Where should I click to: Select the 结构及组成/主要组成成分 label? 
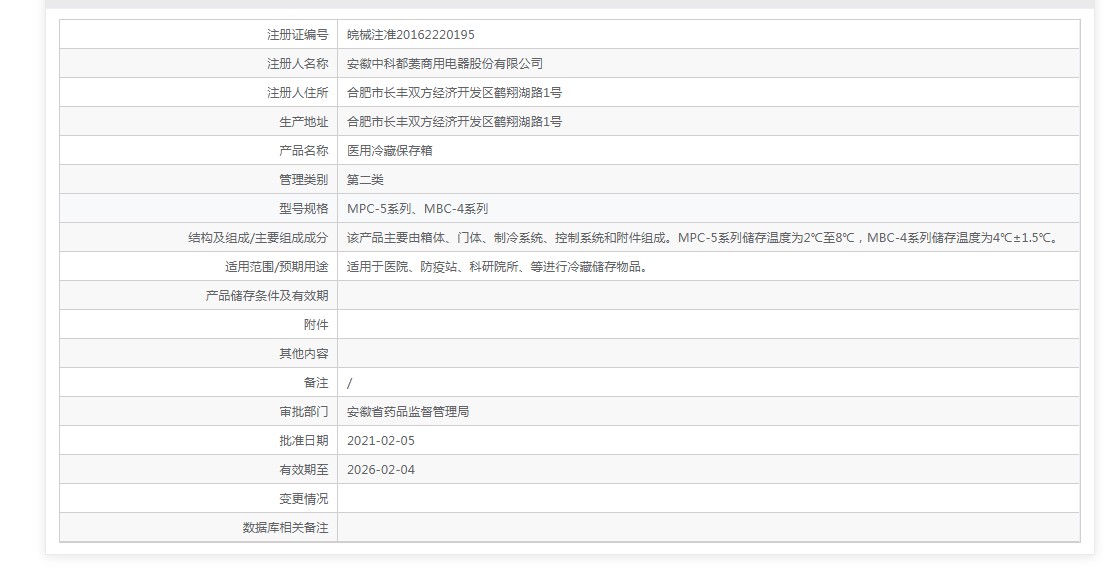[x=258, y=238]
